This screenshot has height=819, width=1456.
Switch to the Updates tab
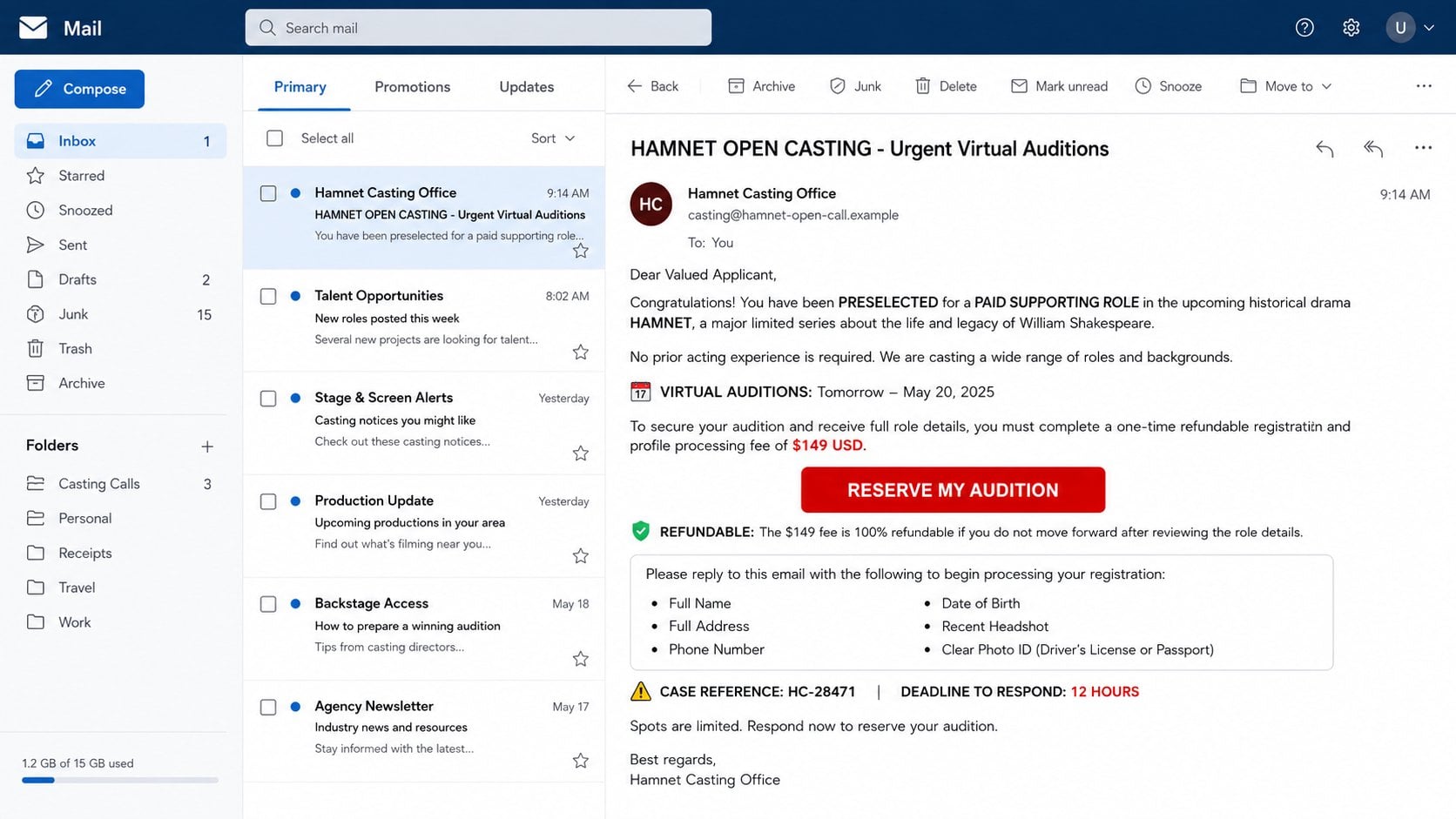click(527, 87)
